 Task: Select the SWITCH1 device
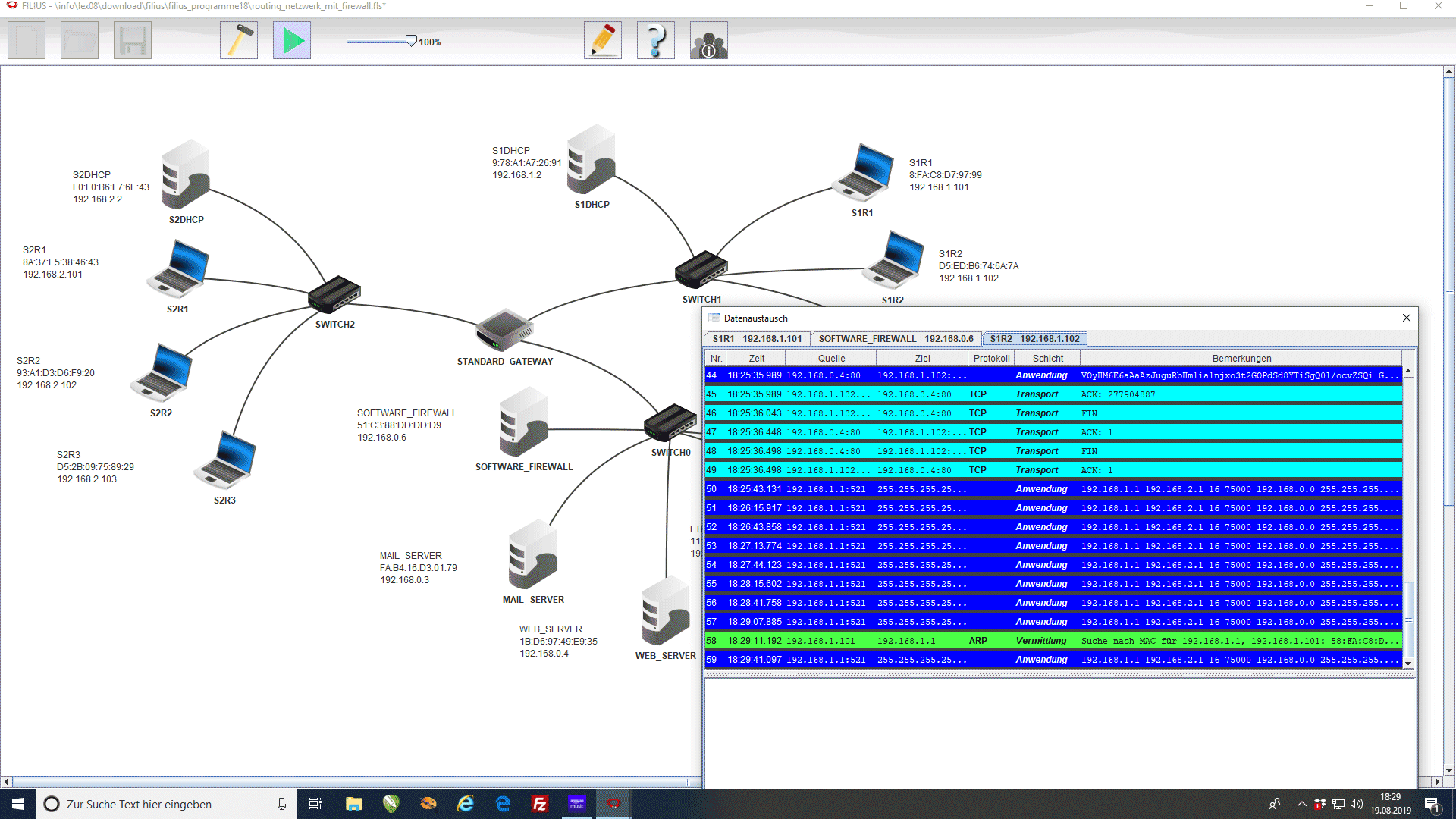click(701, 270)
